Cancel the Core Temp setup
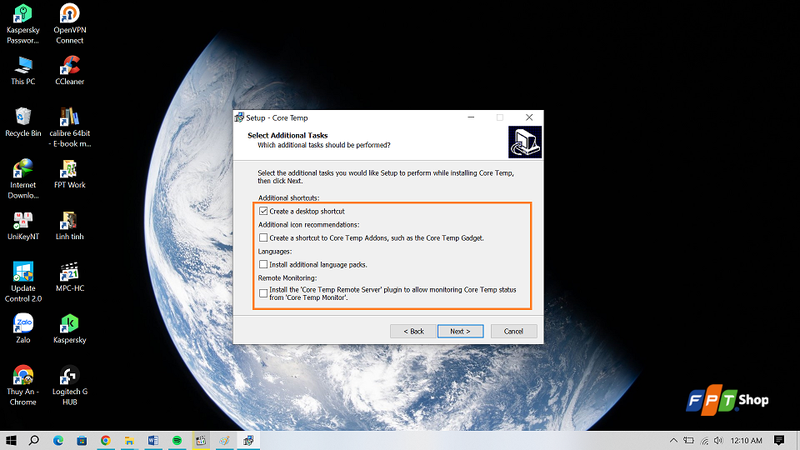The height and width of the screenshot is (450, 800). [x=513, y=331]
